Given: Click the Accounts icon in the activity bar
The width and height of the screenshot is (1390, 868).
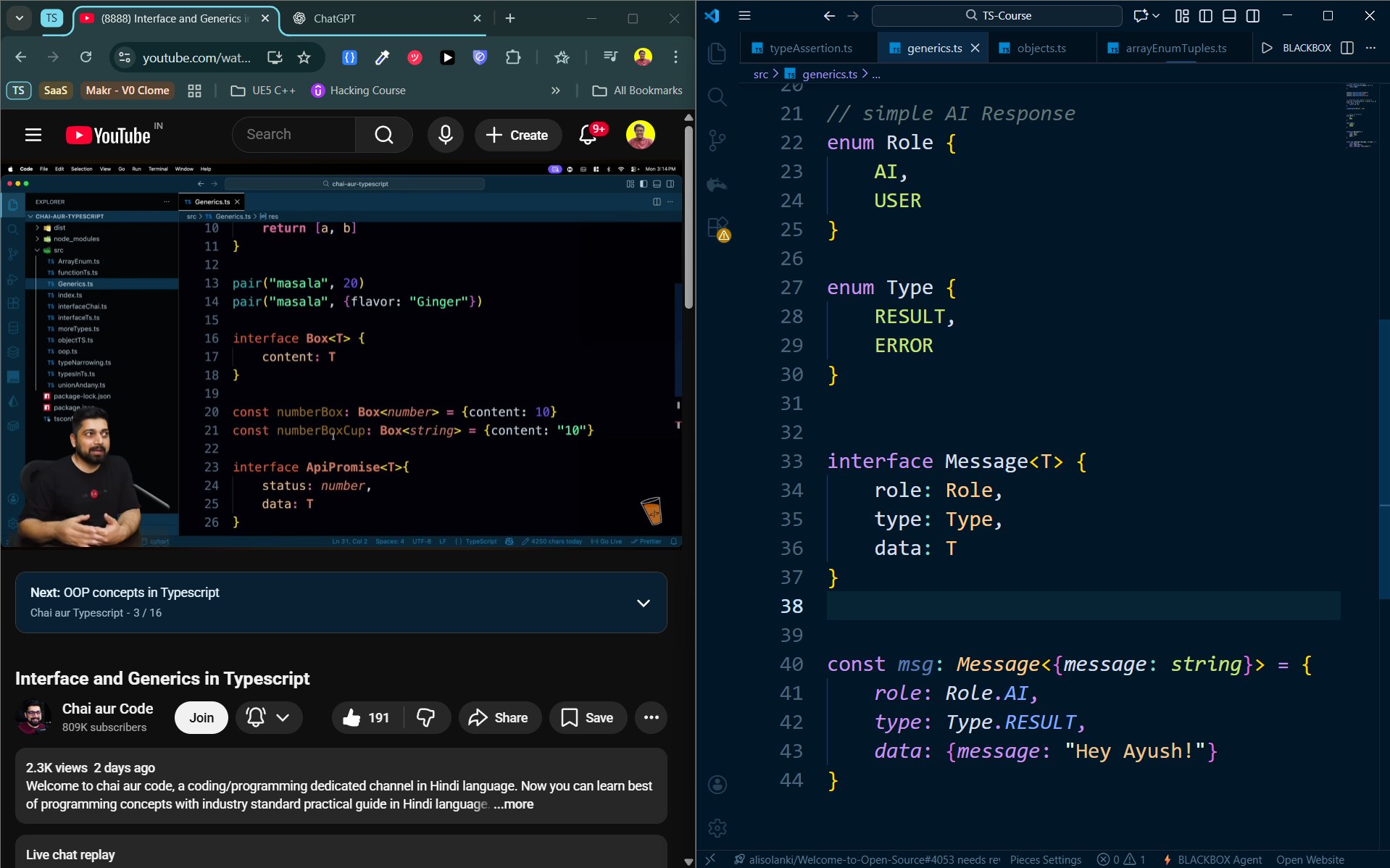Looking at the screenshot, I should pos(717,784).
